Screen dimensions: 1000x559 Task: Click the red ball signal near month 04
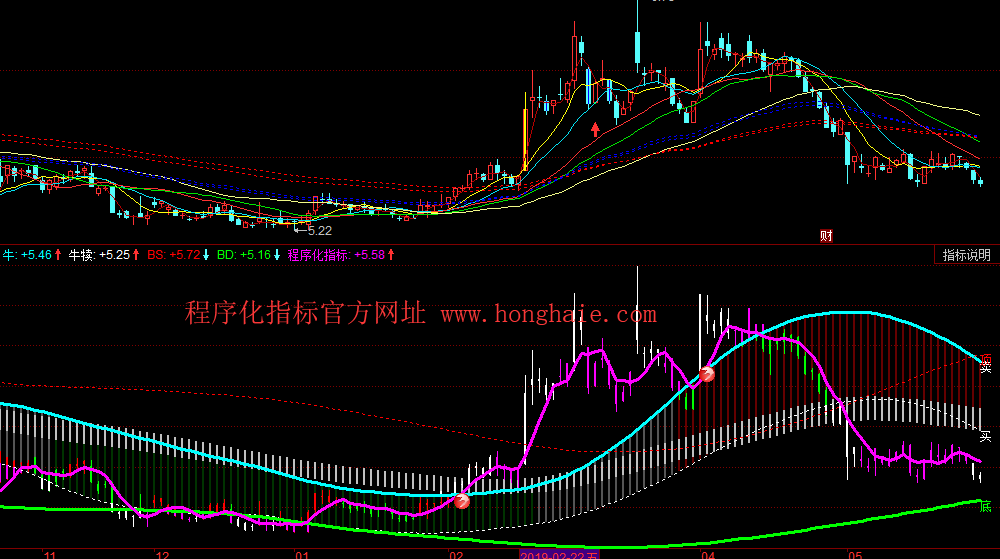pos(707,375)
